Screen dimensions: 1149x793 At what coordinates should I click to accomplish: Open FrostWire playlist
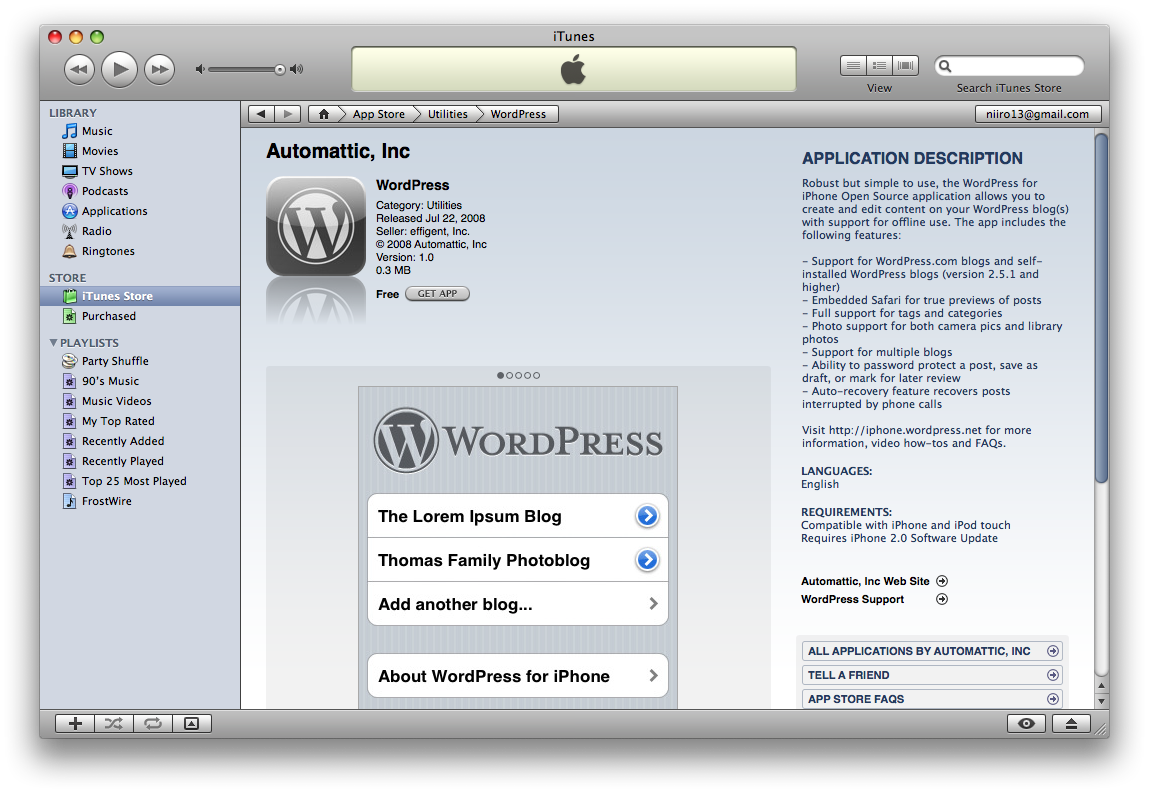(140, 501)
